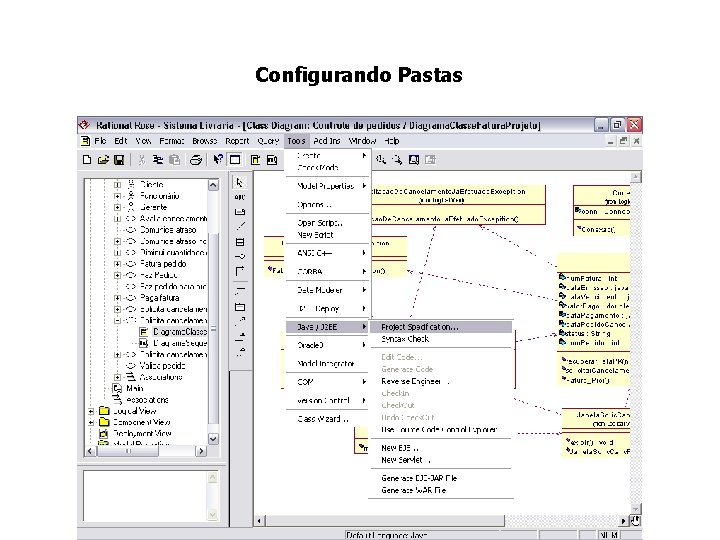Choose Syntax Check in Java submenu

pos(440,339)
